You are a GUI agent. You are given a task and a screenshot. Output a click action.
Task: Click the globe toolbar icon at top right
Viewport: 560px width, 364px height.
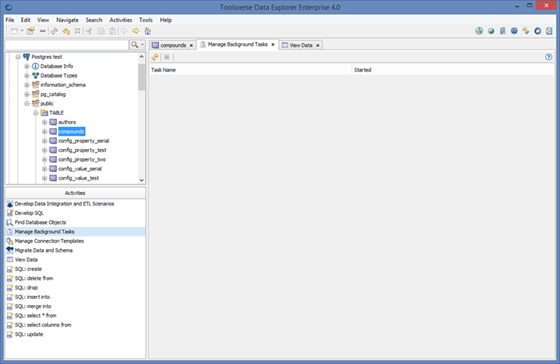point(491,31)
